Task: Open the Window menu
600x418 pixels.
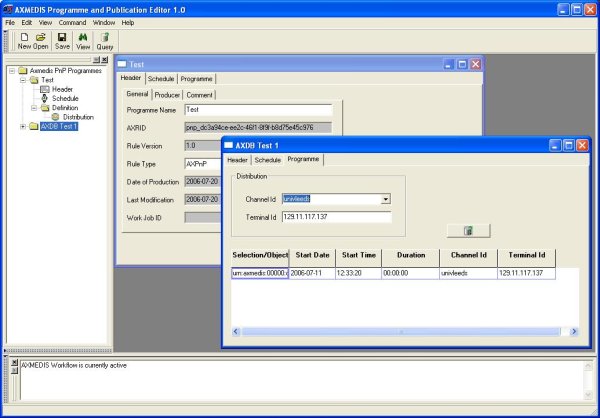Action: [x=104, y=23]
